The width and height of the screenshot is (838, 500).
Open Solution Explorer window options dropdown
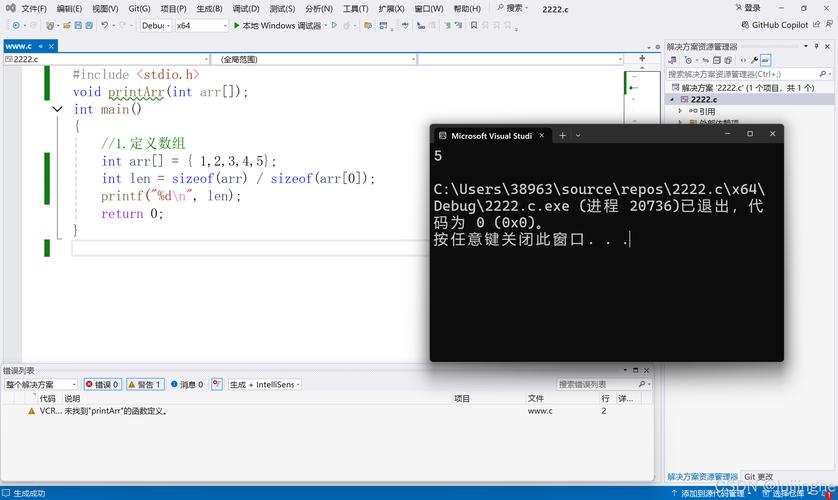806,46
